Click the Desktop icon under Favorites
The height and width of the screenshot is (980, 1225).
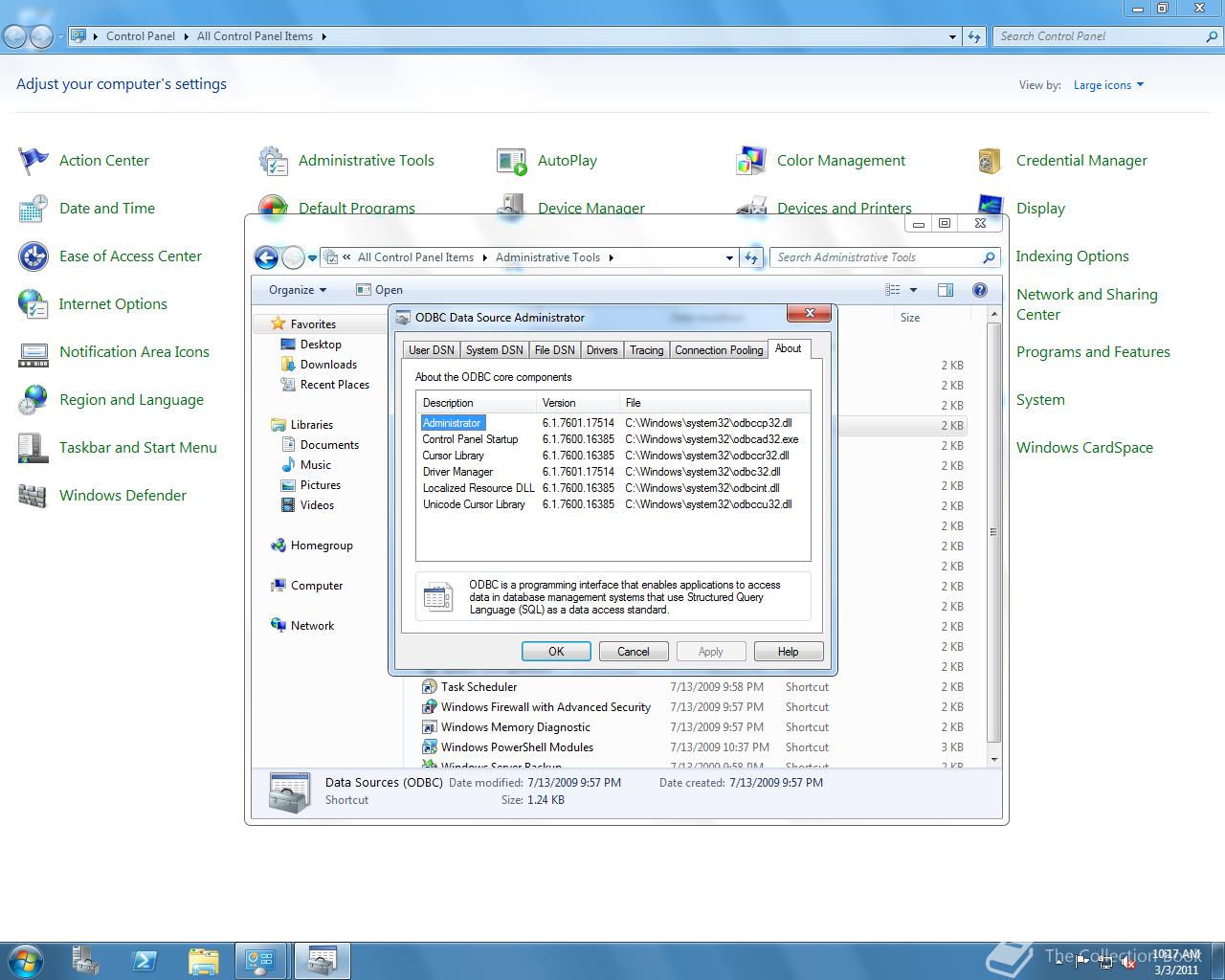coord(287,345)
